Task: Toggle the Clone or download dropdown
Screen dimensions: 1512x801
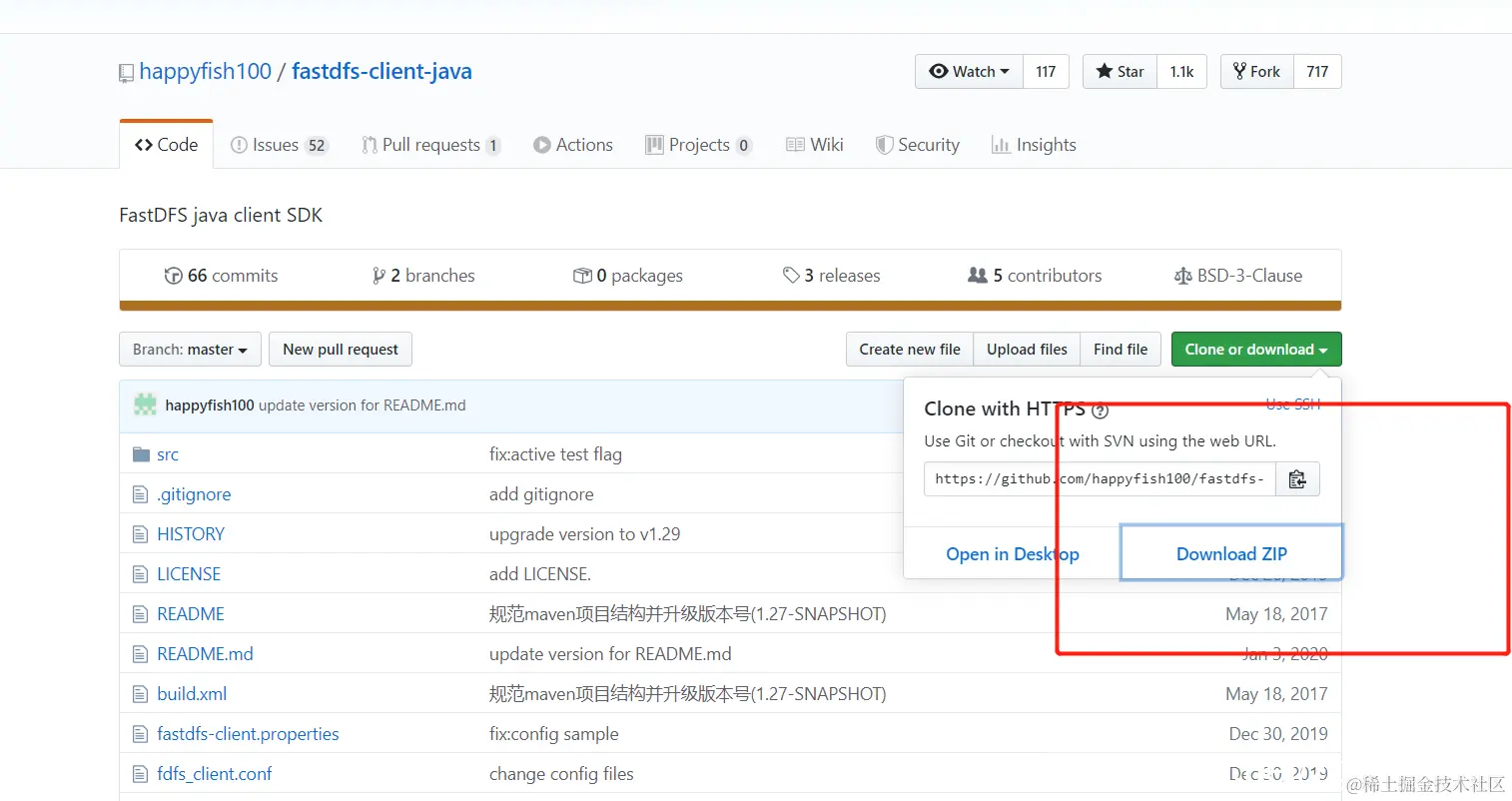Action: pyautogui.click(x=1256, y=350)
